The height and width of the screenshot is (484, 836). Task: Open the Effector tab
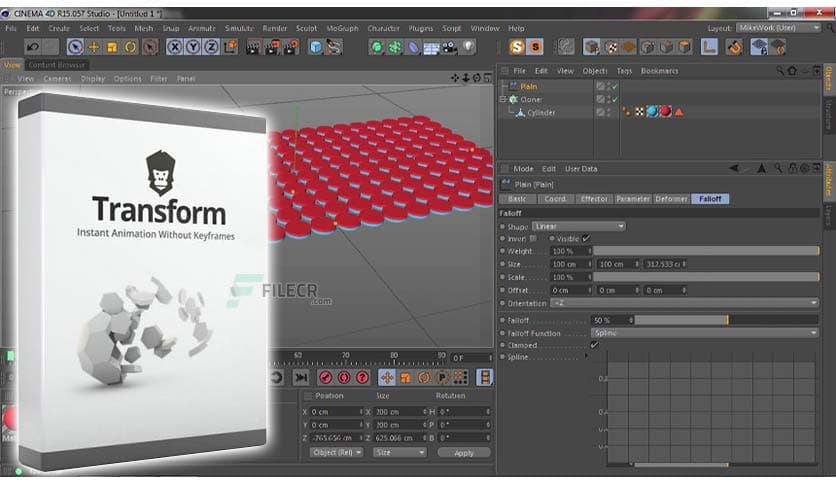[x=594, y=199]
